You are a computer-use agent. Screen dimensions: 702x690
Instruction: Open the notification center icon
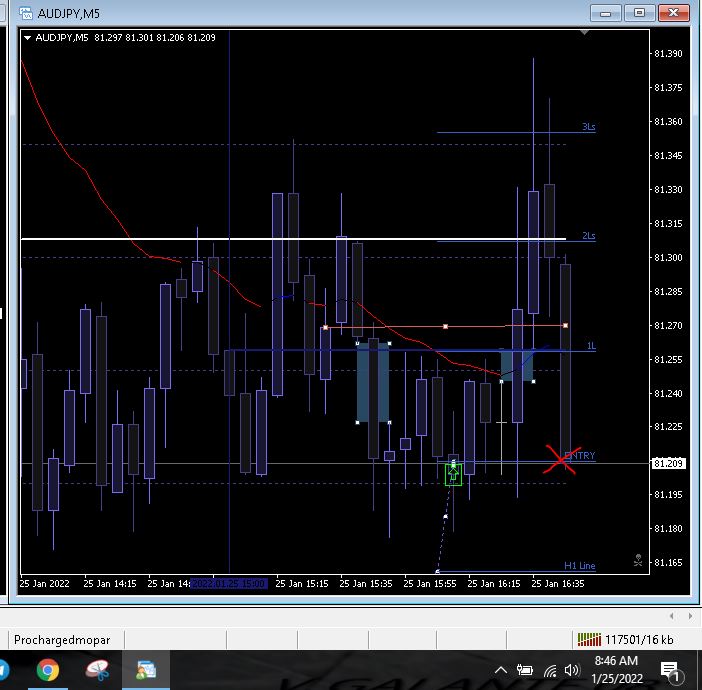tap(670, 669)
